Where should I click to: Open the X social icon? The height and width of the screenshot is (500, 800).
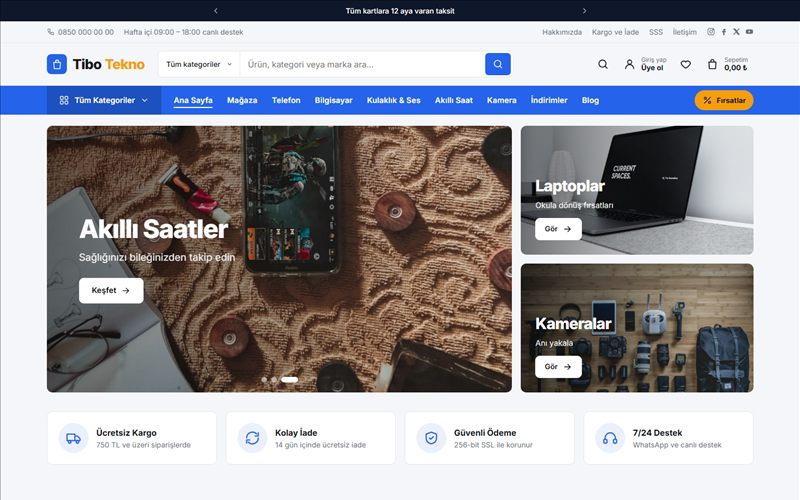click(736, 32)
